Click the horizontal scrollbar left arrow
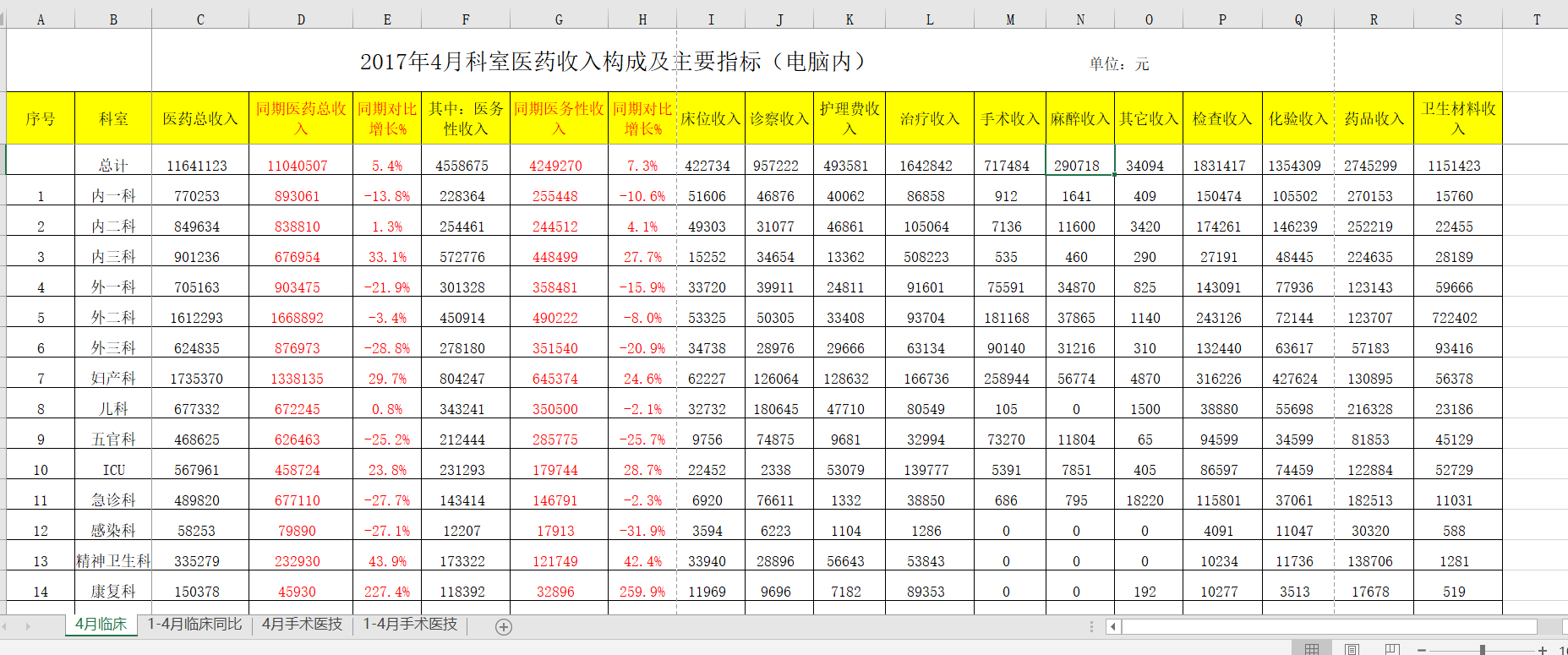The height and width of the screenshot is (655, 1568). click(x=1113, y=626)
